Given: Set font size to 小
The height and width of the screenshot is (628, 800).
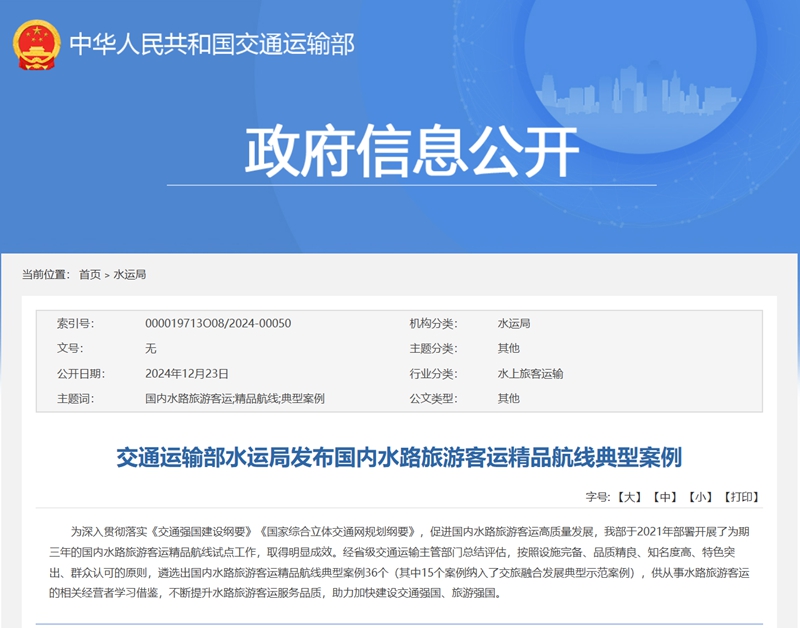Looking at the screenshot, I should (x=700, y=497).
